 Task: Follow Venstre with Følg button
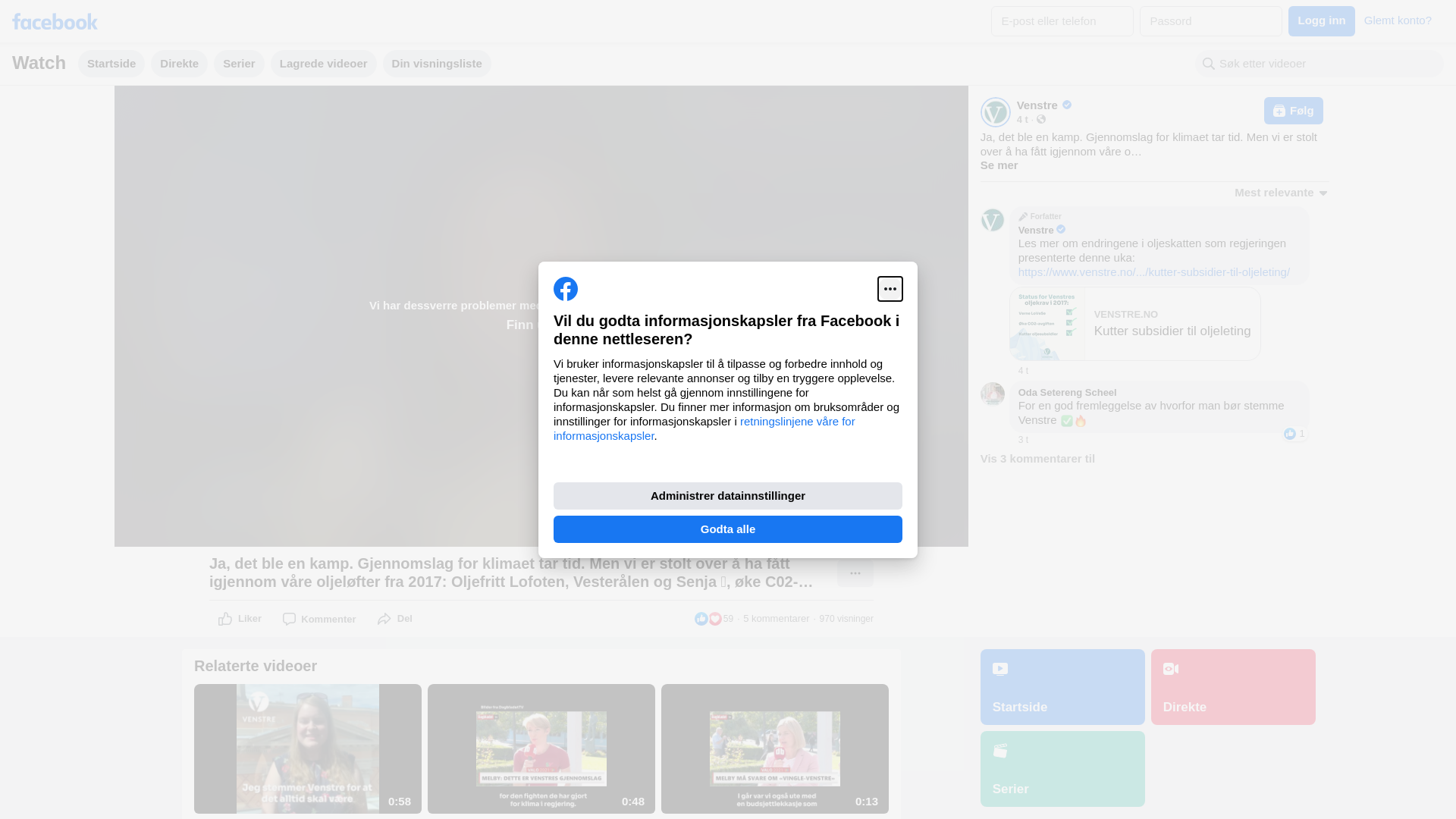pyautogui.click(x=1293, y=111)
